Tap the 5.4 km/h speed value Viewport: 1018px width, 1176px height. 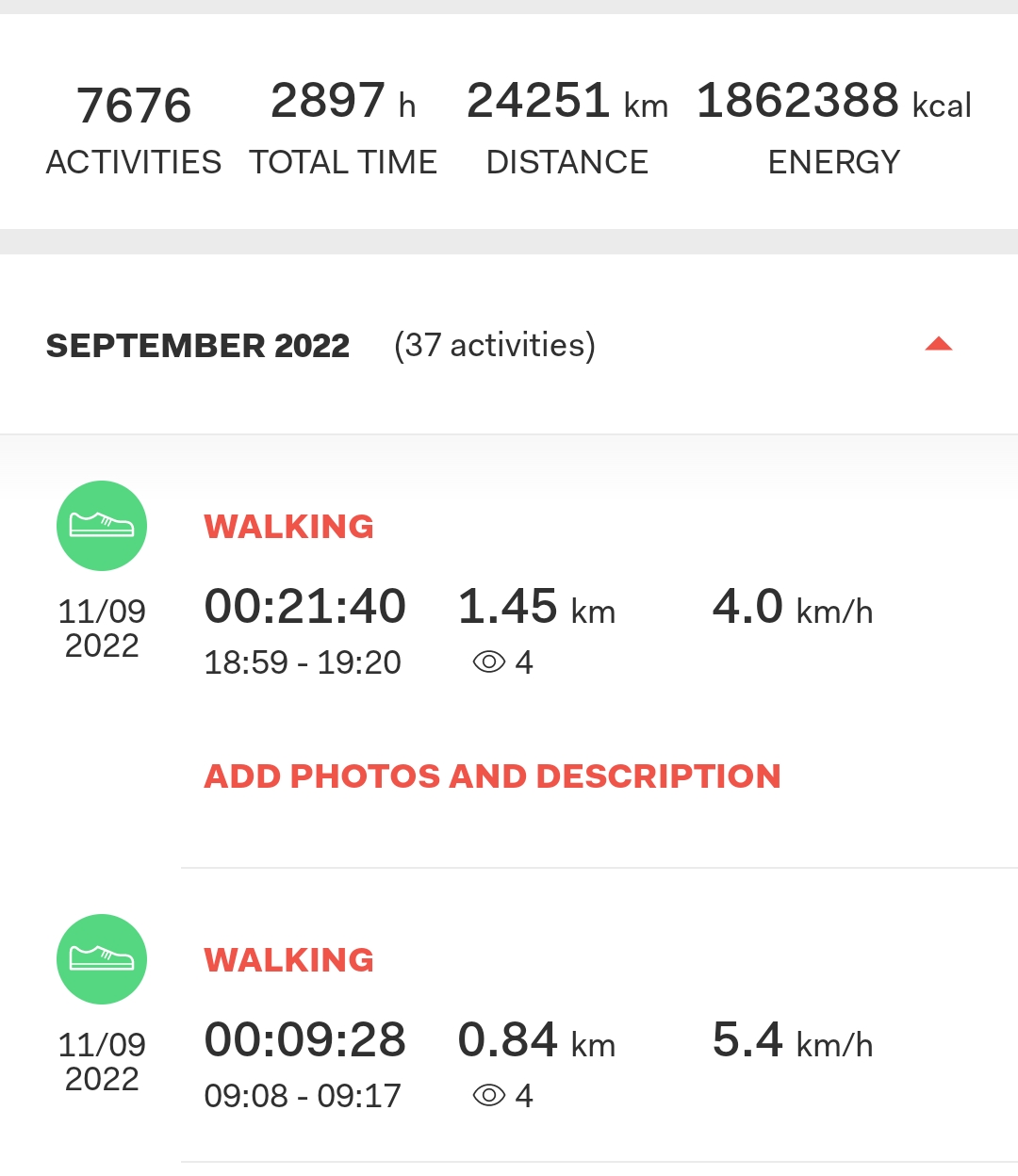pyautogui.click(x=793, y=1039)
